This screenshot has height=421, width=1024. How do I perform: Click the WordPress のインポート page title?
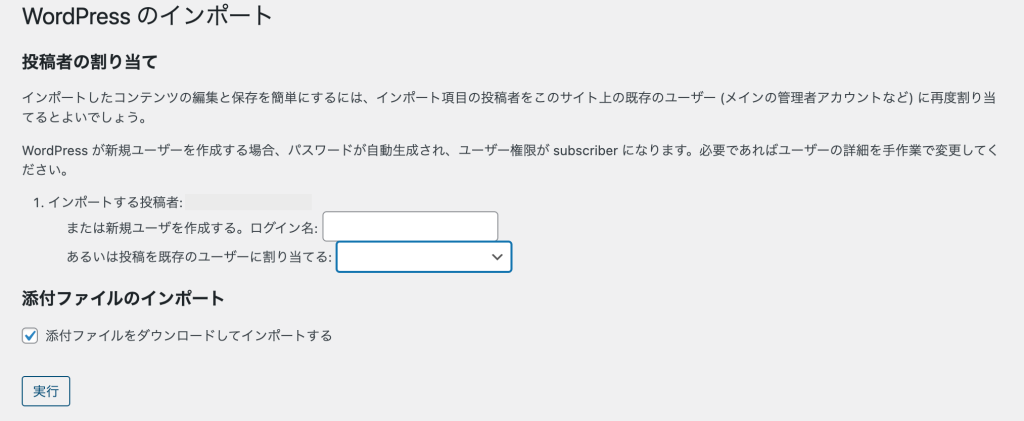(x=146, y=16)
